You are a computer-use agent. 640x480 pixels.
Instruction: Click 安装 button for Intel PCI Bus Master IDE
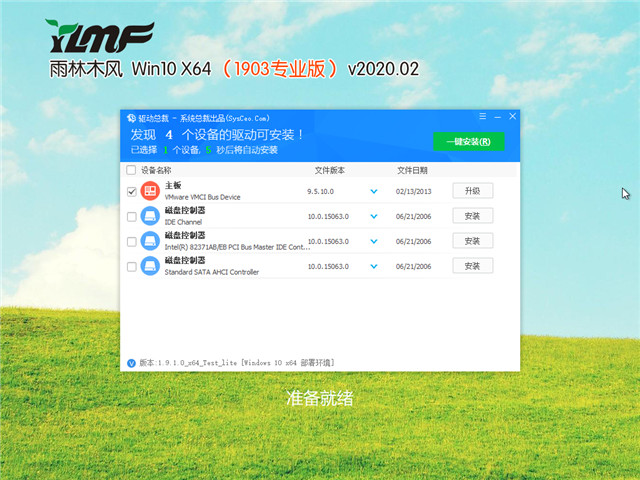[473, 241]
